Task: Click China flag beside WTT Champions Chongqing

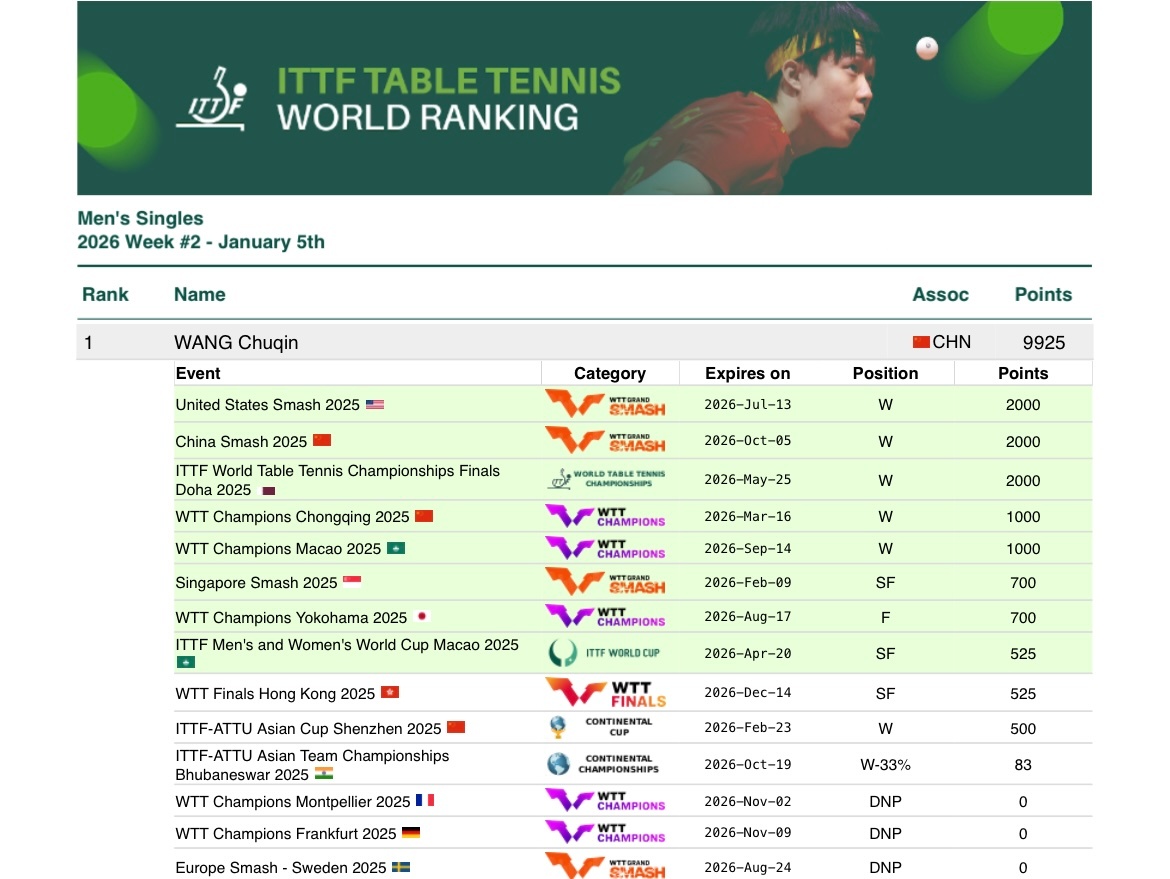Action: [x=424, y=516]
